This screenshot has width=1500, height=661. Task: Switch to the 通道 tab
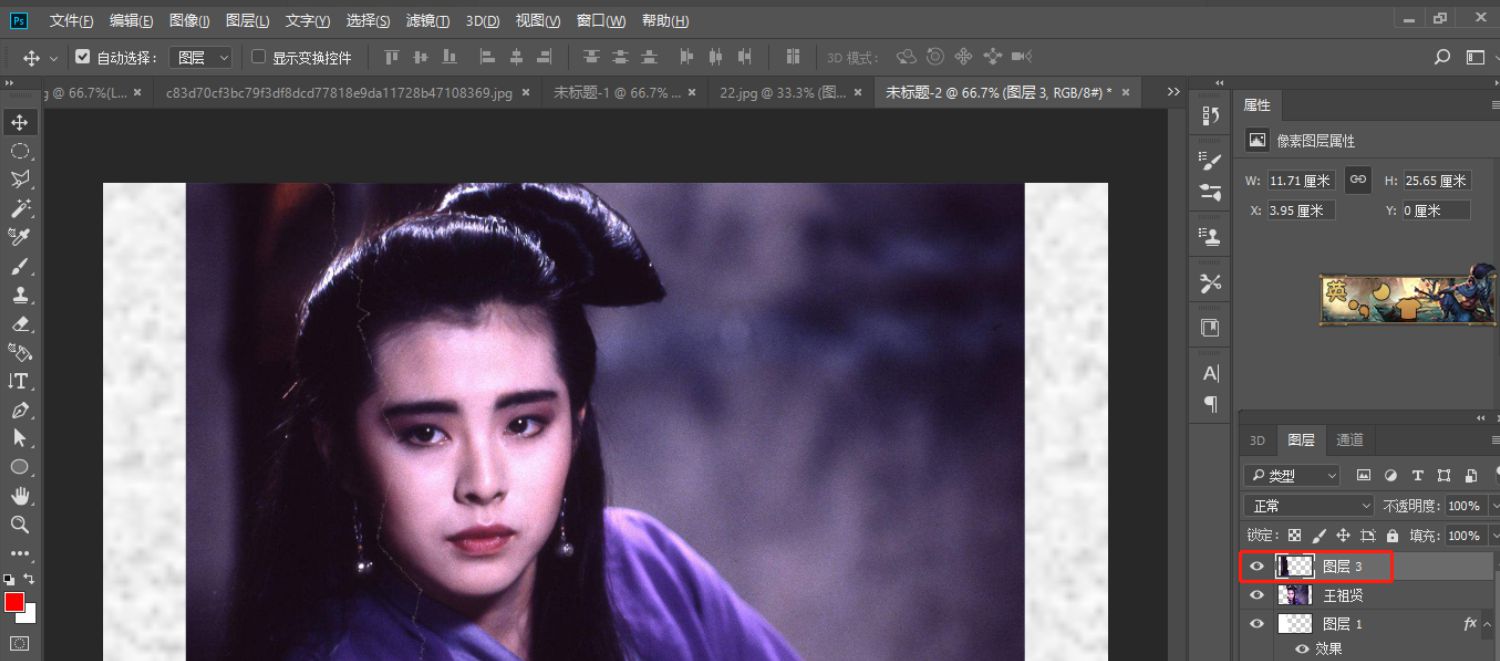[x=1349, y=440]
